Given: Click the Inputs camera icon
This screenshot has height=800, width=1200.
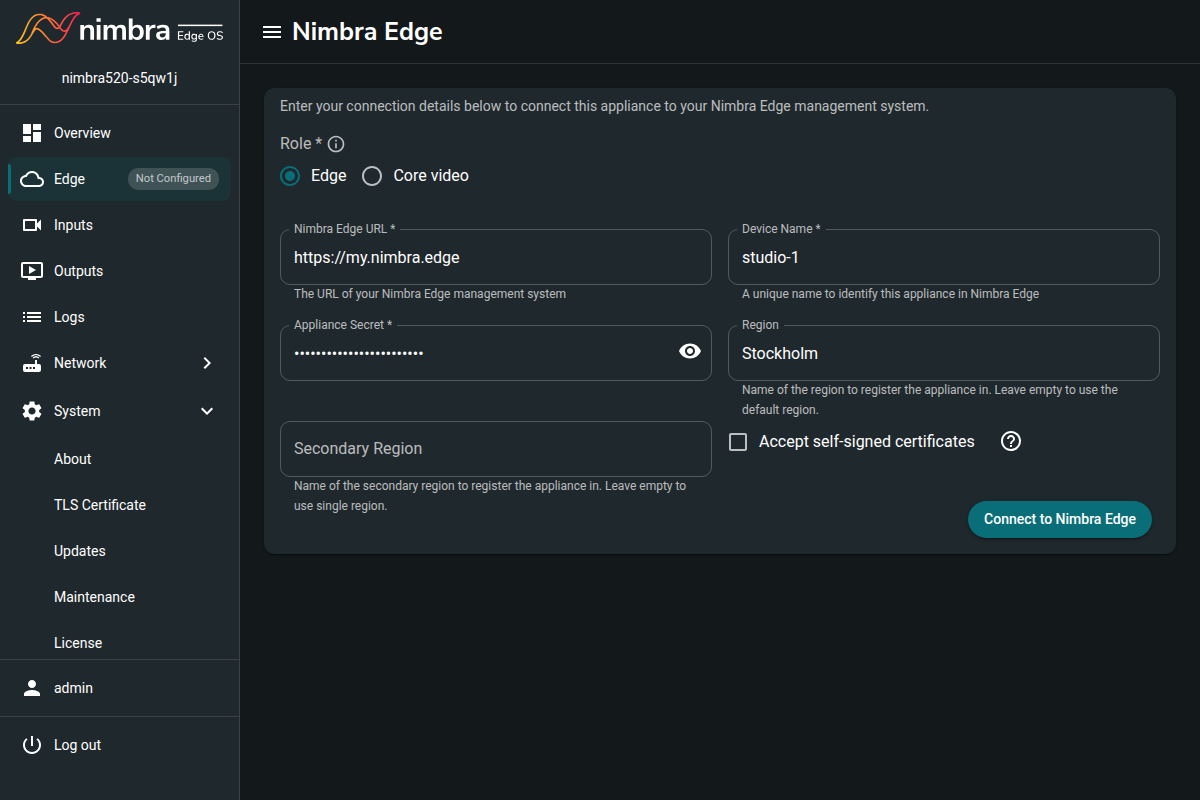Looking at the screenshot, I should [32, 225].
